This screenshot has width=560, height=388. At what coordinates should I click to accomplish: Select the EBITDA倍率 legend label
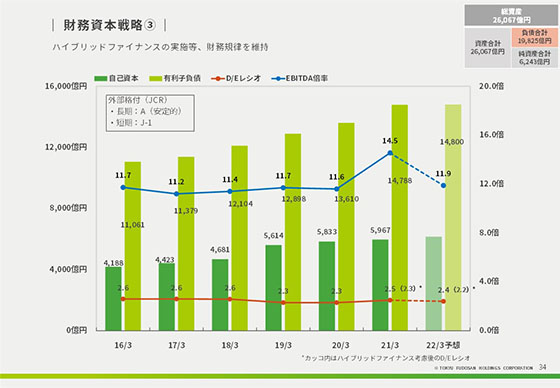coord(306,78)
